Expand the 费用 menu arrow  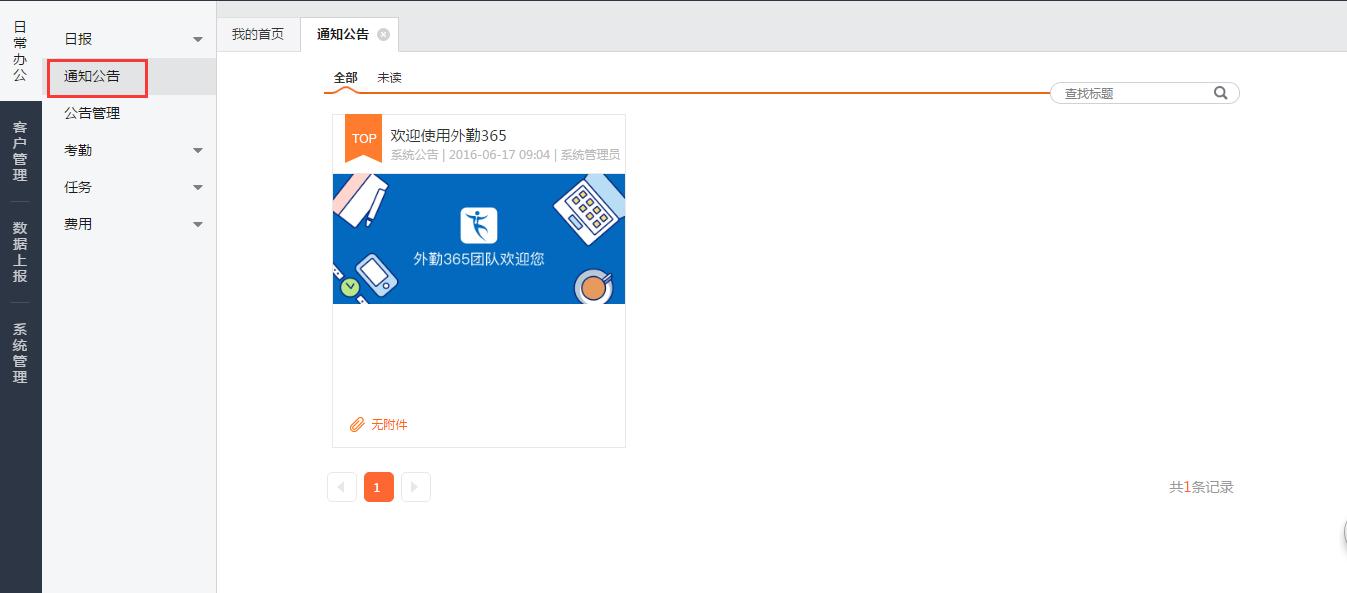click(197, 224)
